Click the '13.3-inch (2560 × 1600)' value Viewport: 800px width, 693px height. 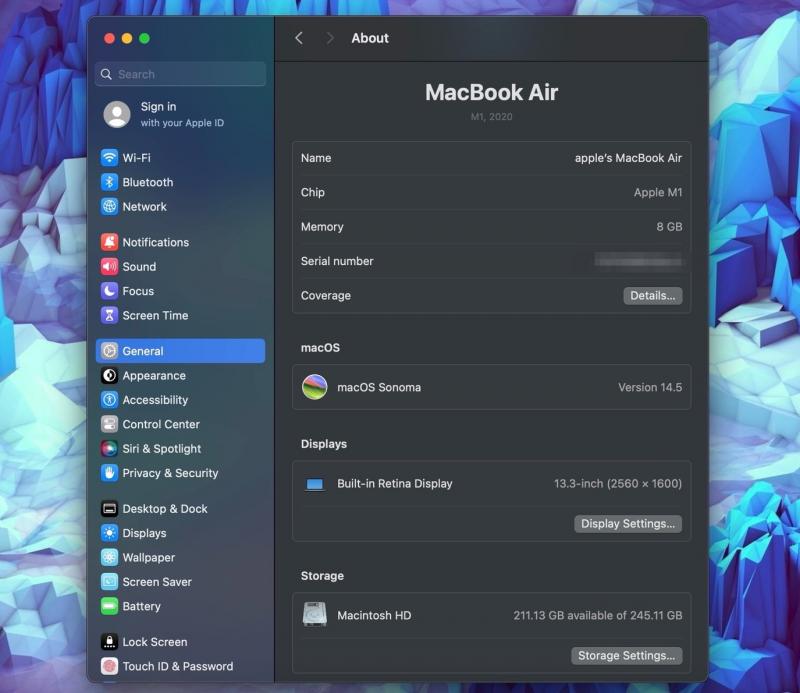tap(618, 483)
